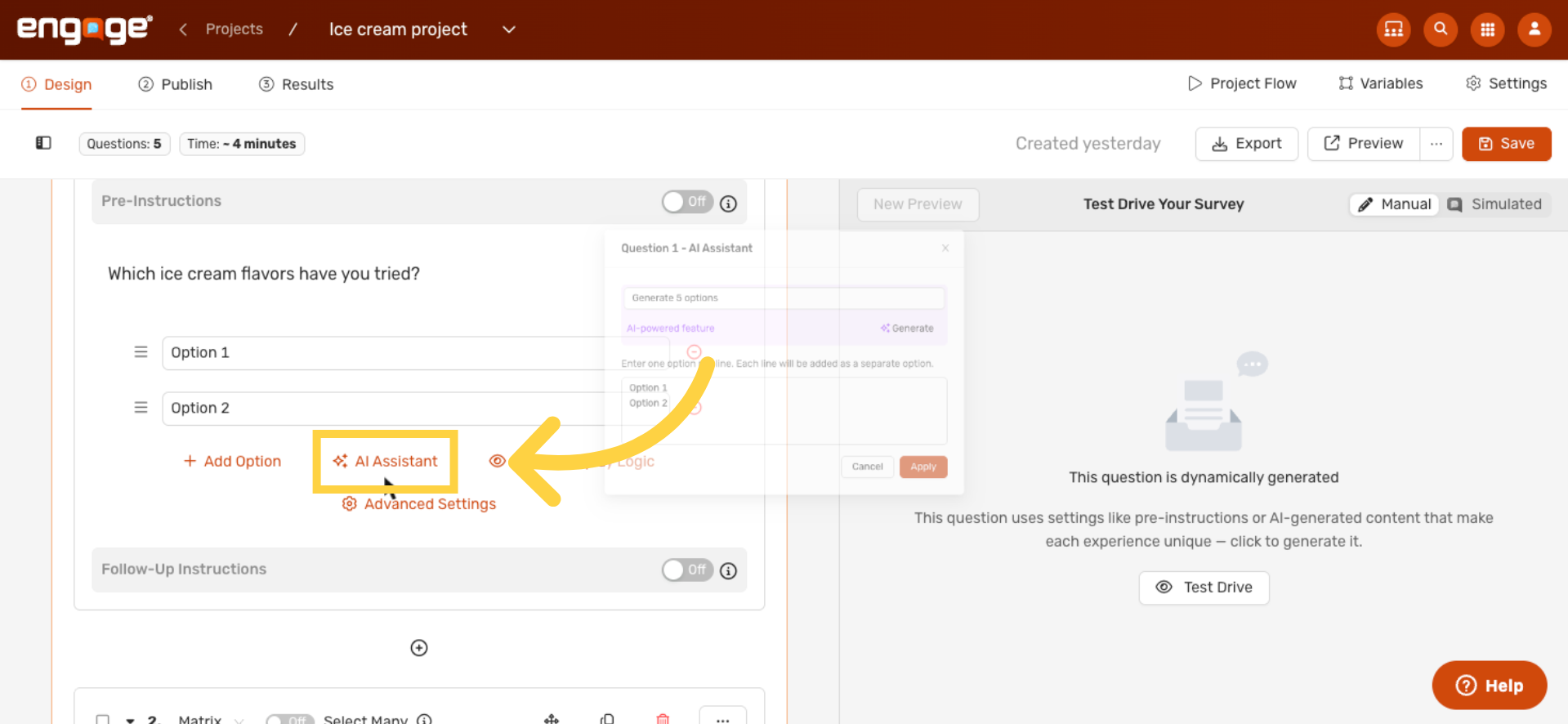Click the Export button
Image resolution: width=1568 pixels, height=724 pixels.
pos(1246,144)
